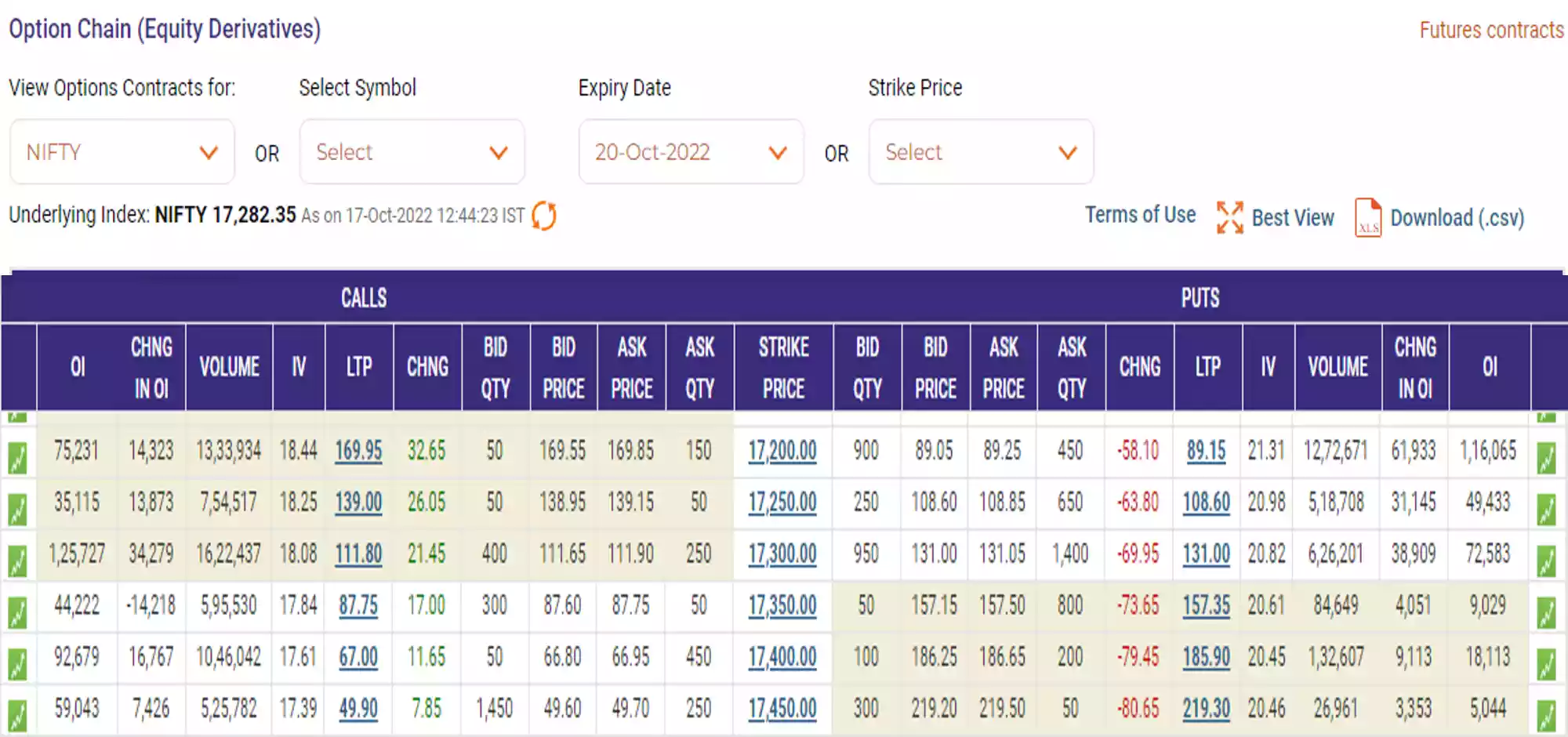The width and height of the screenshot is (1568, 737).
Task: Click puts LTP 157.35 link
Action: pyautogui.click(x=1206, y=605)
